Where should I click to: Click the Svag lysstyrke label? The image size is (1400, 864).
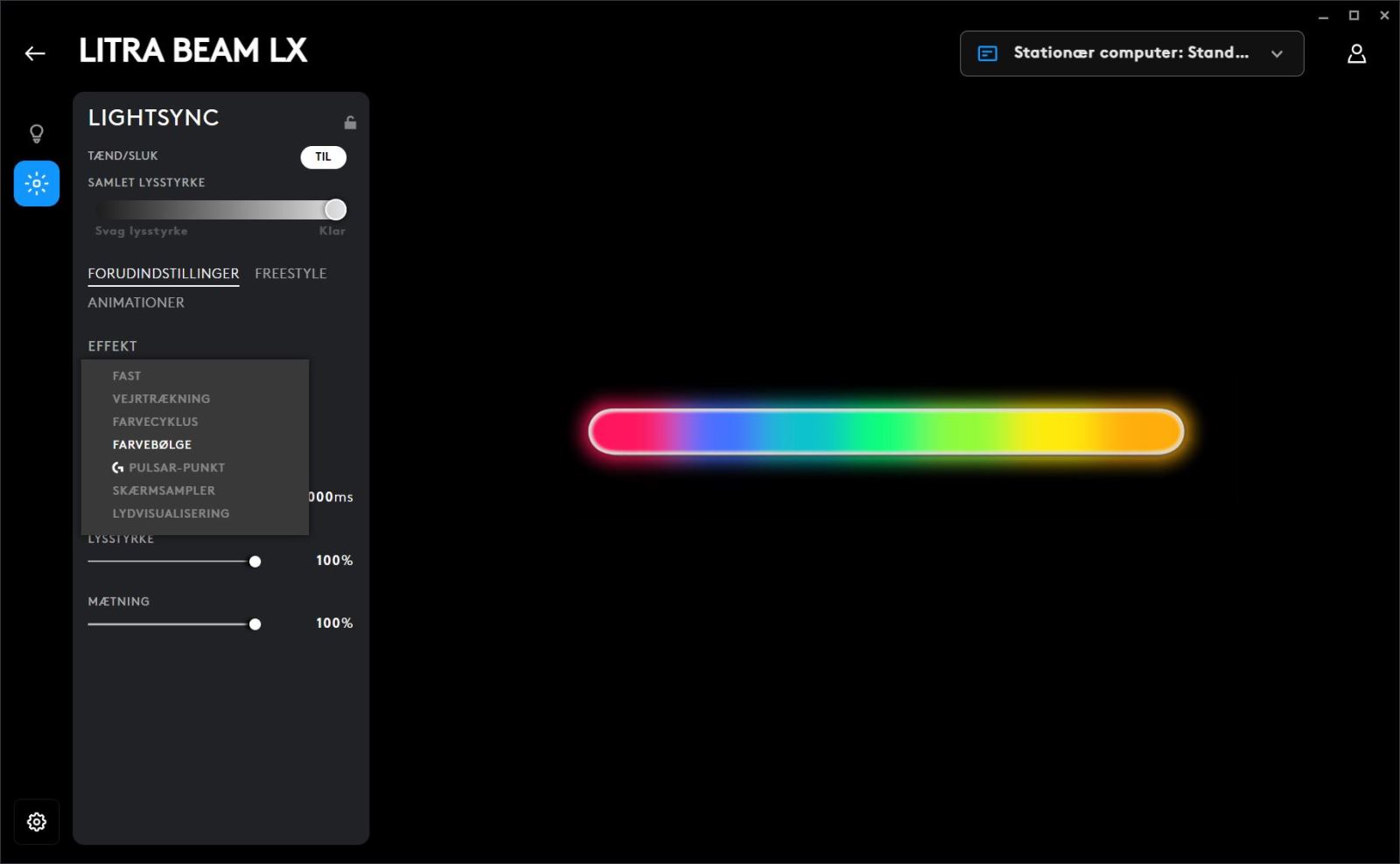(141, 231)
